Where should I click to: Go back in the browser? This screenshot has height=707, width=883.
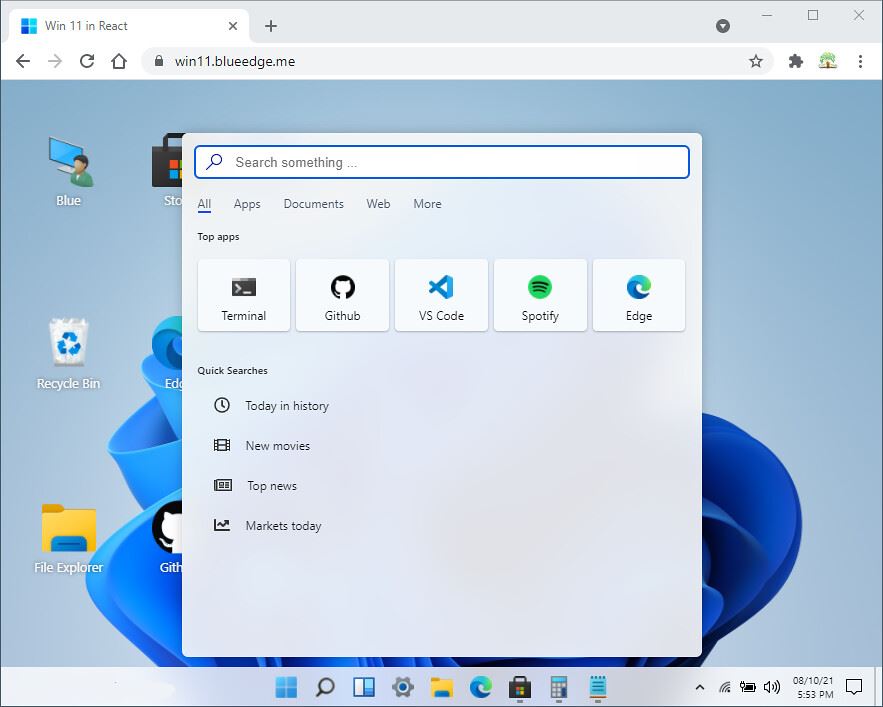[x=23, y=61]
